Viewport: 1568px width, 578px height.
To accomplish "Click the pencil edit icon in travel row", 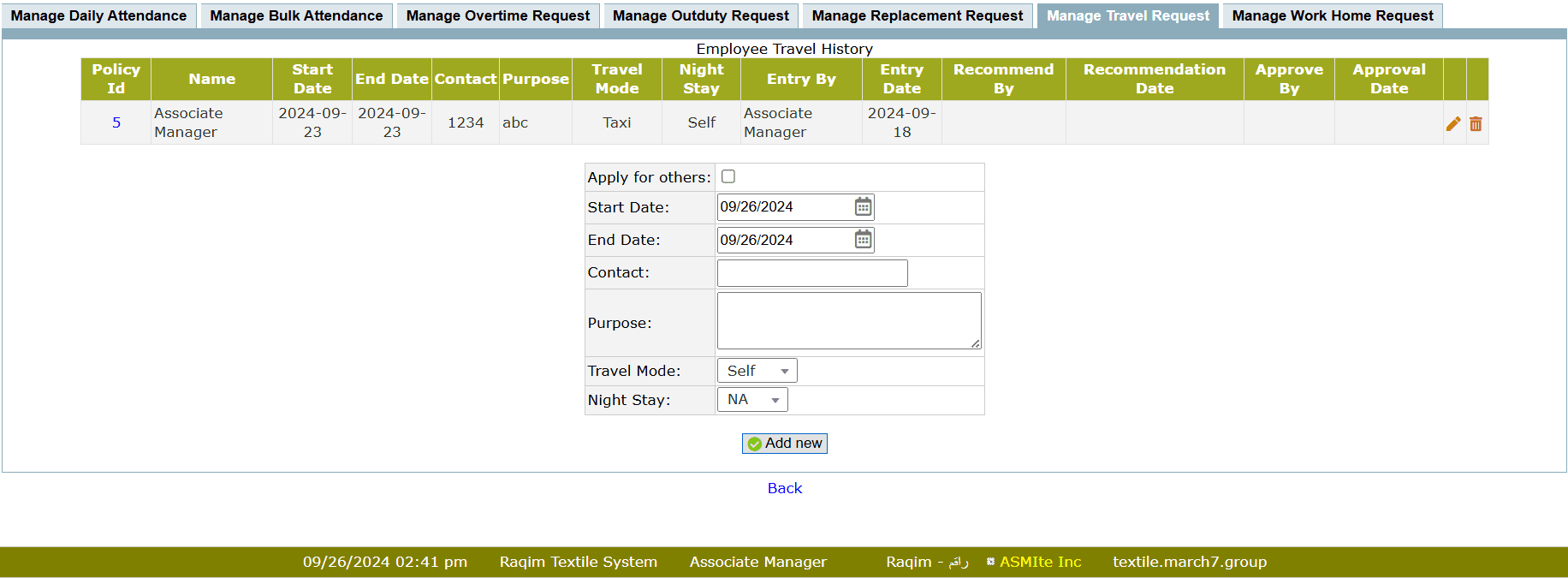I will click(1453, 123).
